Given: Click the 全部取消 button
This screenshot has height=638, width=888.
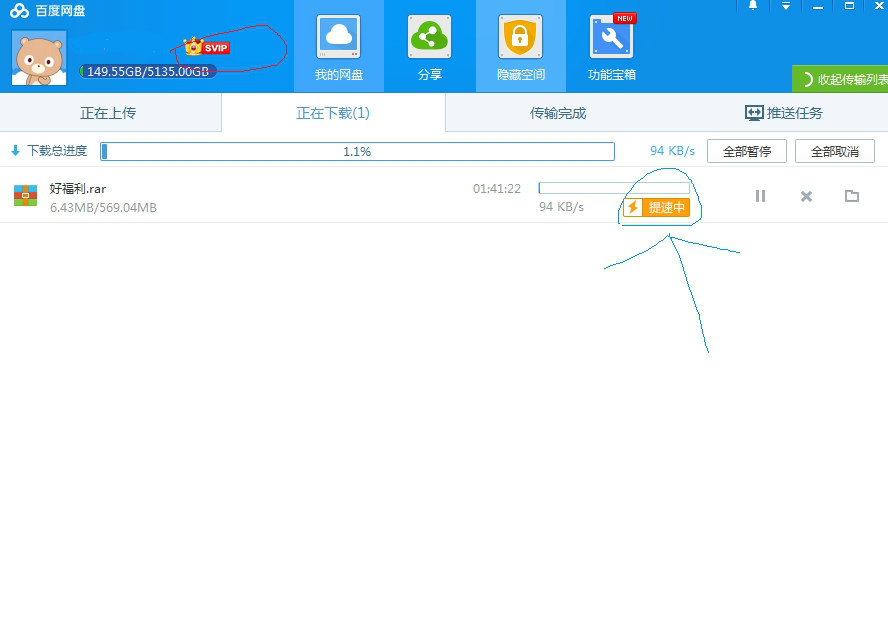Looking at the screenshot, I should 835,151.
